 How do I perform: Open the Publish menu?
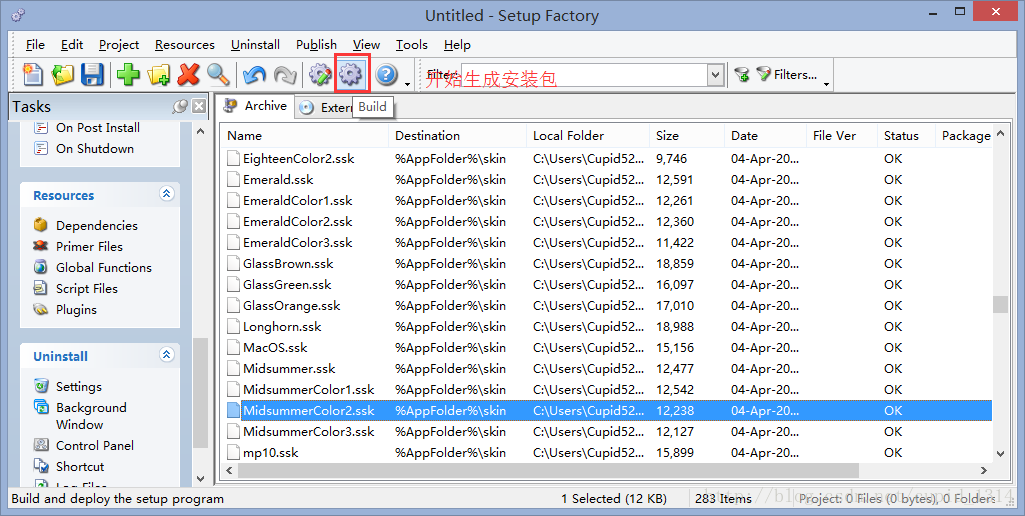(x=316, y=44)
